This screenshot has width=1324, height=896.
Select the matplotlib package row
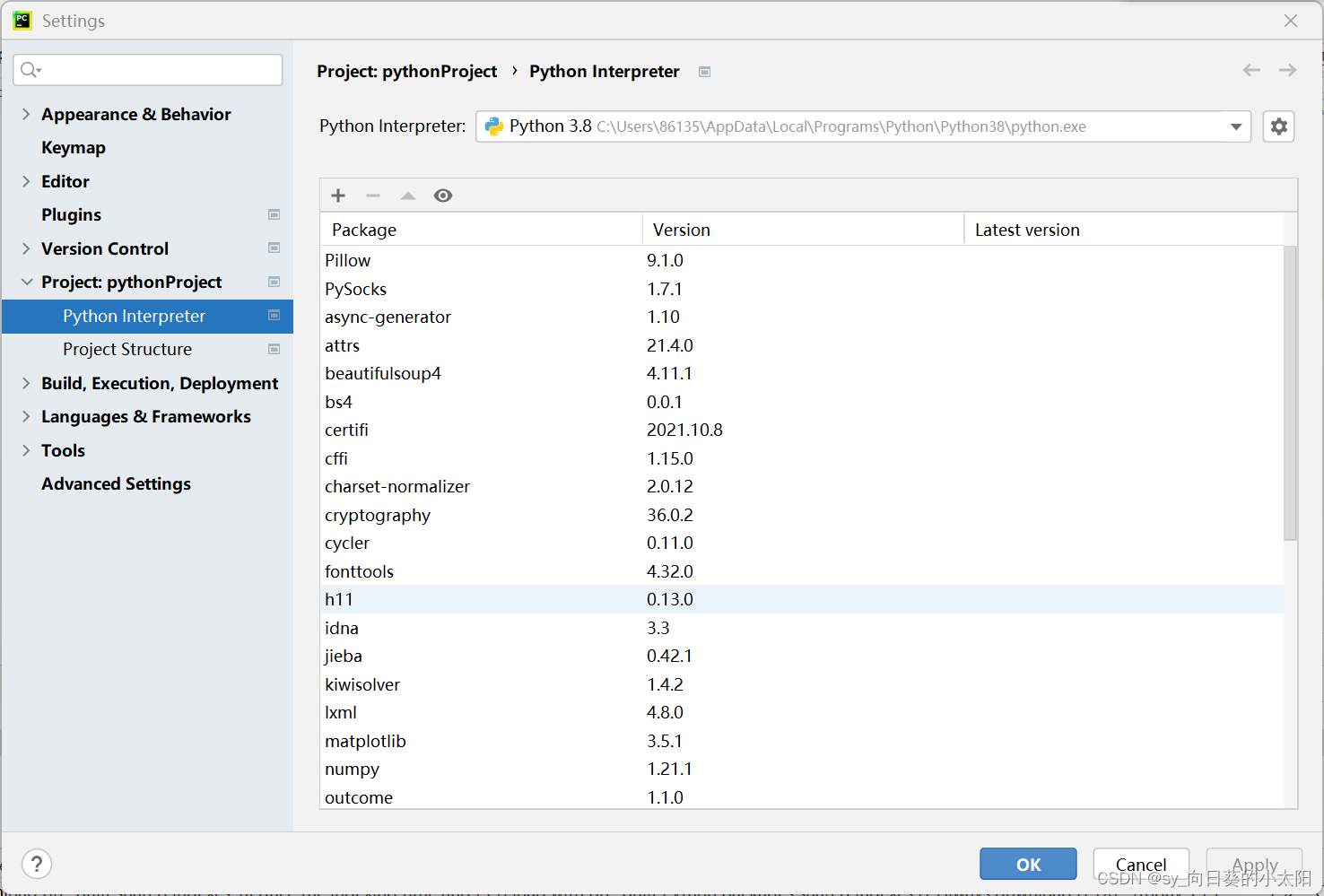[802, 741]
